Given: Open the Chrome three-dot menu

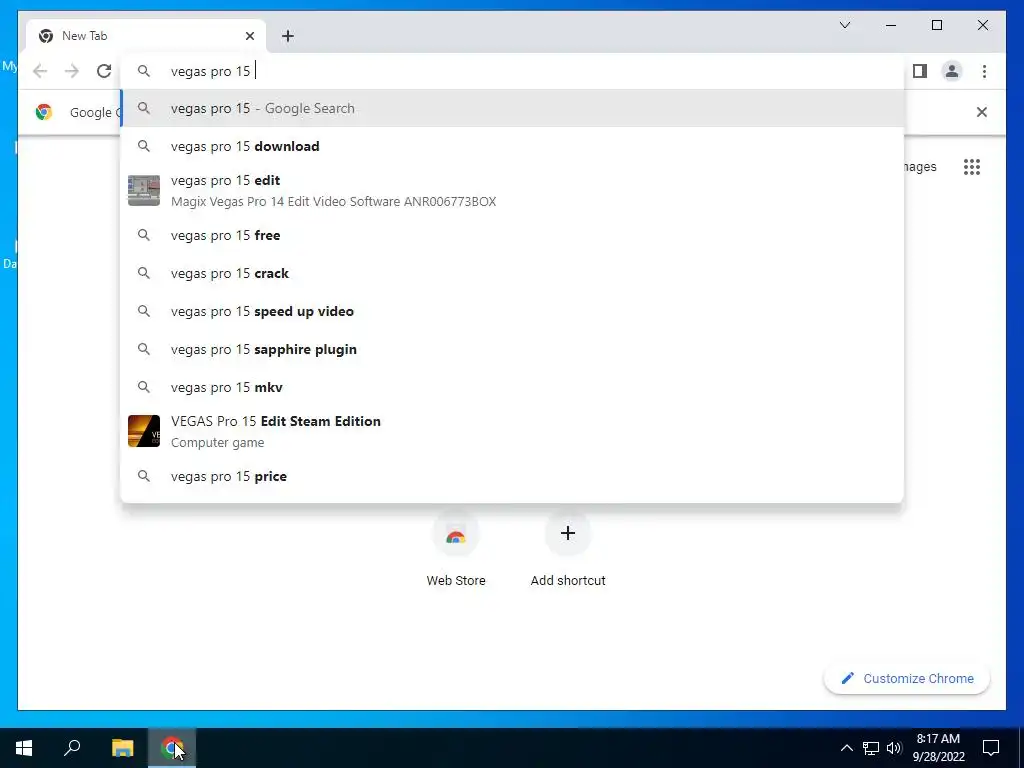Looking at the screenshot, I should tap(984, 71).
